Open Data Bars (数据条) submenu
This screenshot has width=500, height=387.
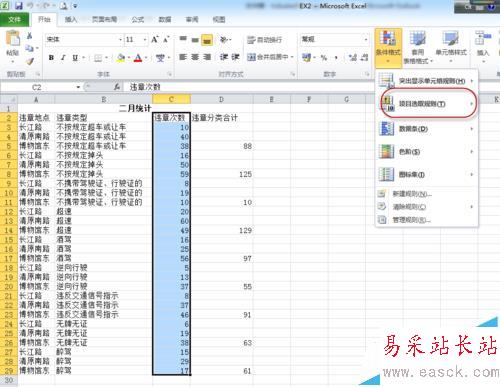click(427, 129)
